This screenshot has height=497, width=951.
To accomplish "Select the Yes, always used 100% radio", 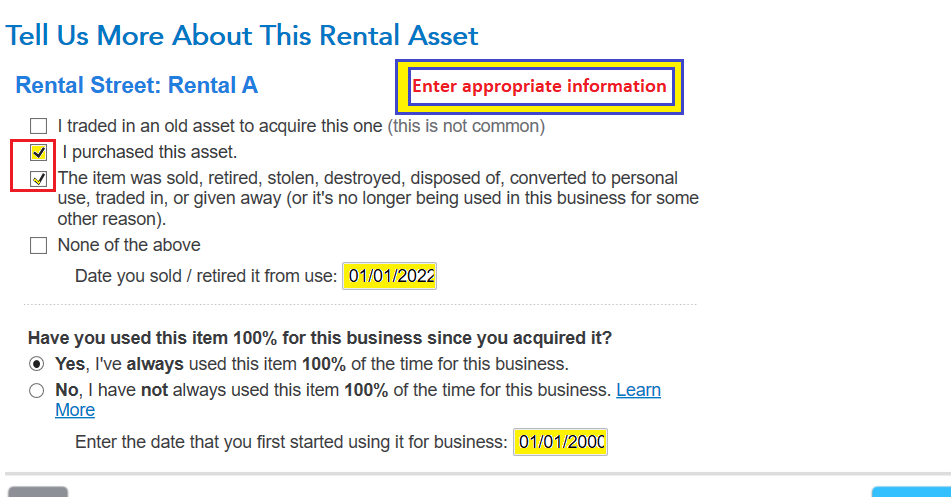I will point(36,364).
